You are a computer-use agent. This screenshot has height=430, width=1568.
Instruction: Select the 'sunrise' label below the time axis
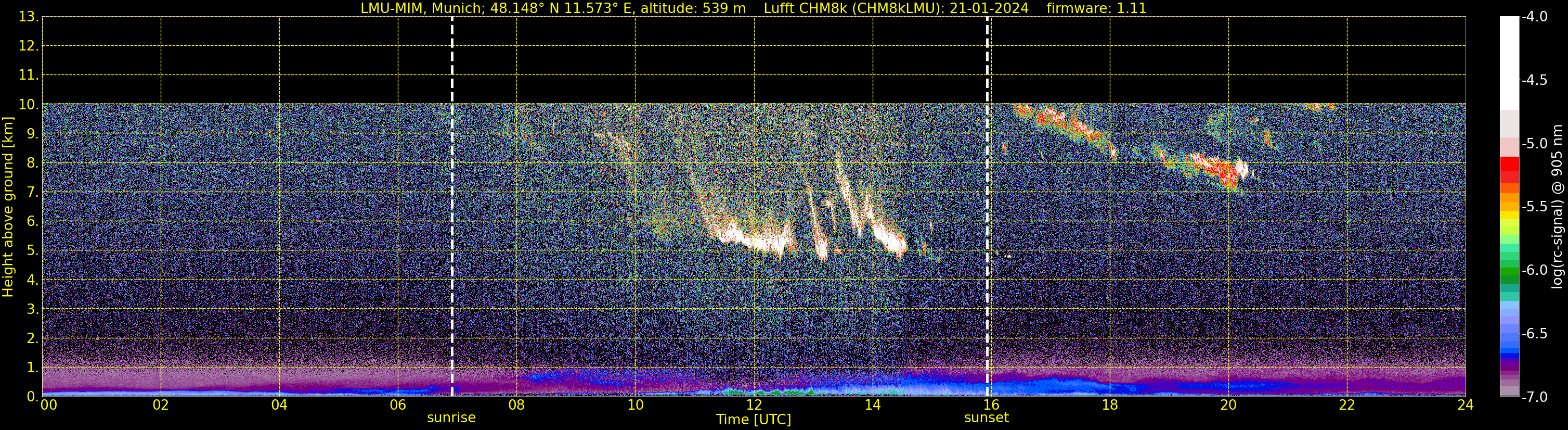(451, 418)
